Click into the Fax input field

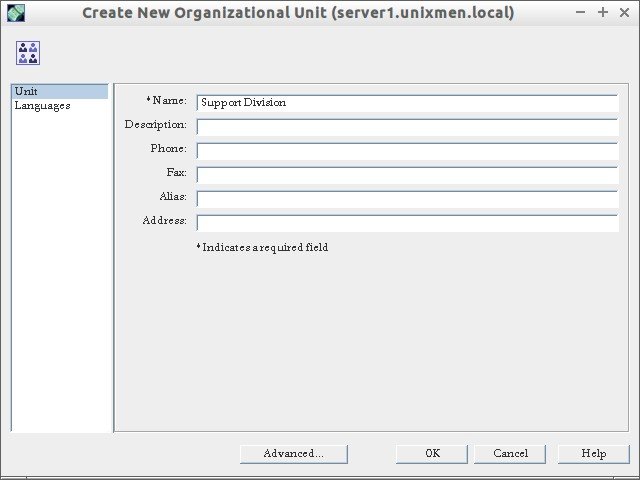[407, 175]
